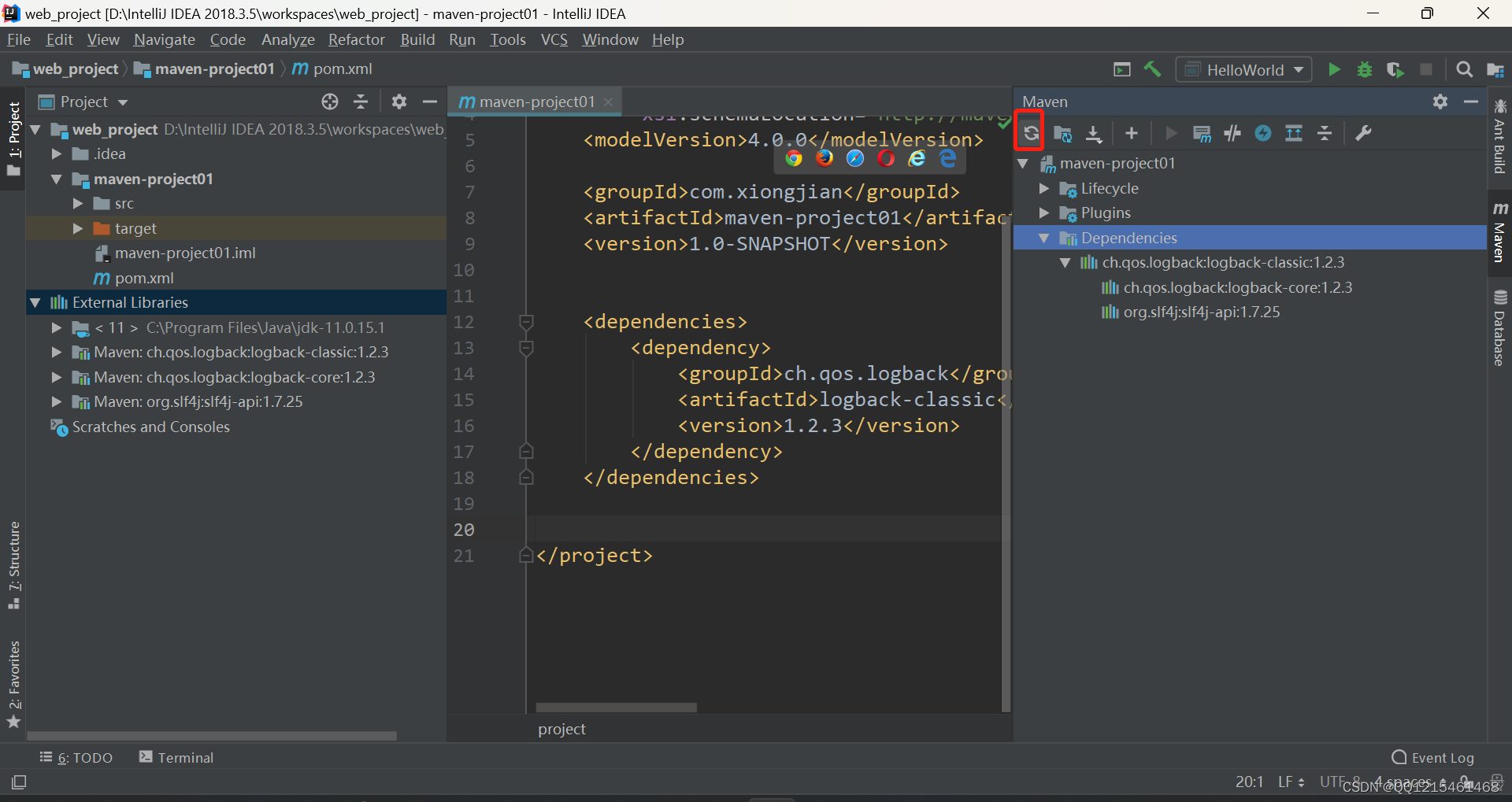Close the maven-project01 editor tab
1512x802 pixels.
(x=608, y=102)
